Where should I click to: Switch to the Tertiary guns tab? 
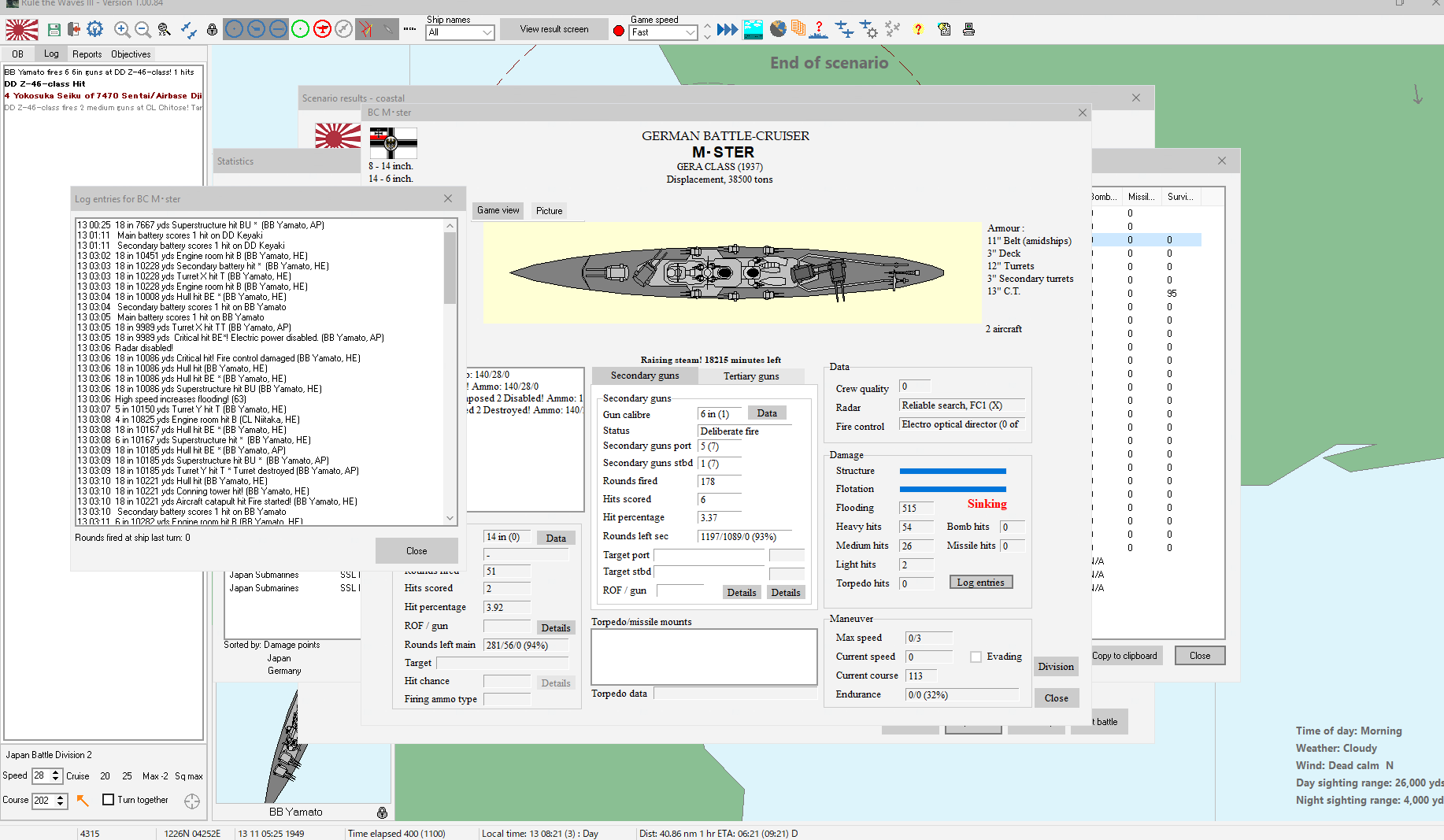coord(751,376)
